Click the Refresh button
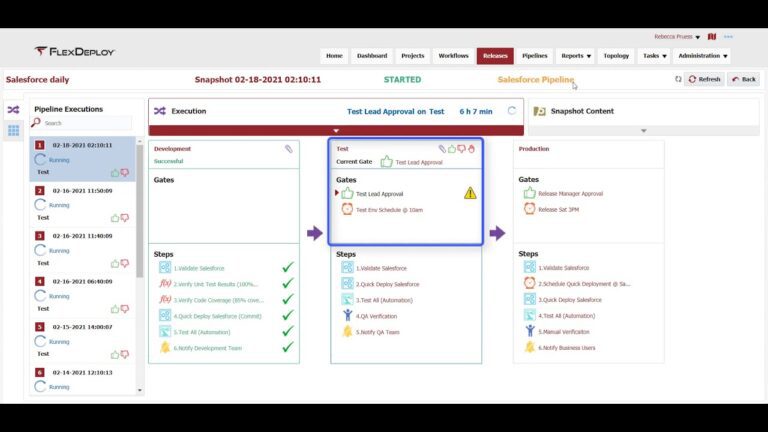 (x=704, y=79)
